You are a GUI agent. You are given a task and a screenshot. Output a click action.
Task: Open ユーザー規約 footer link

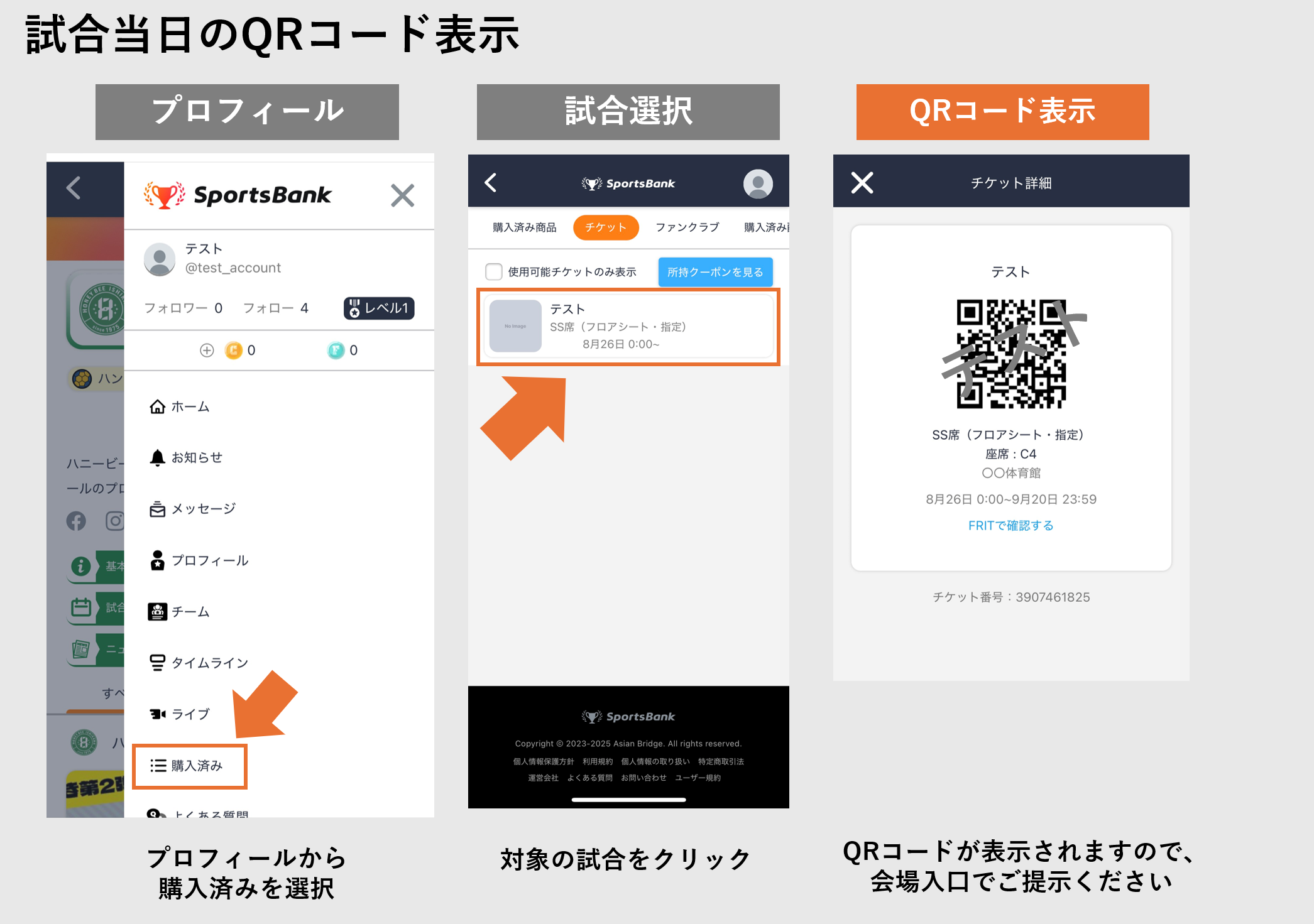click(698, 778)
